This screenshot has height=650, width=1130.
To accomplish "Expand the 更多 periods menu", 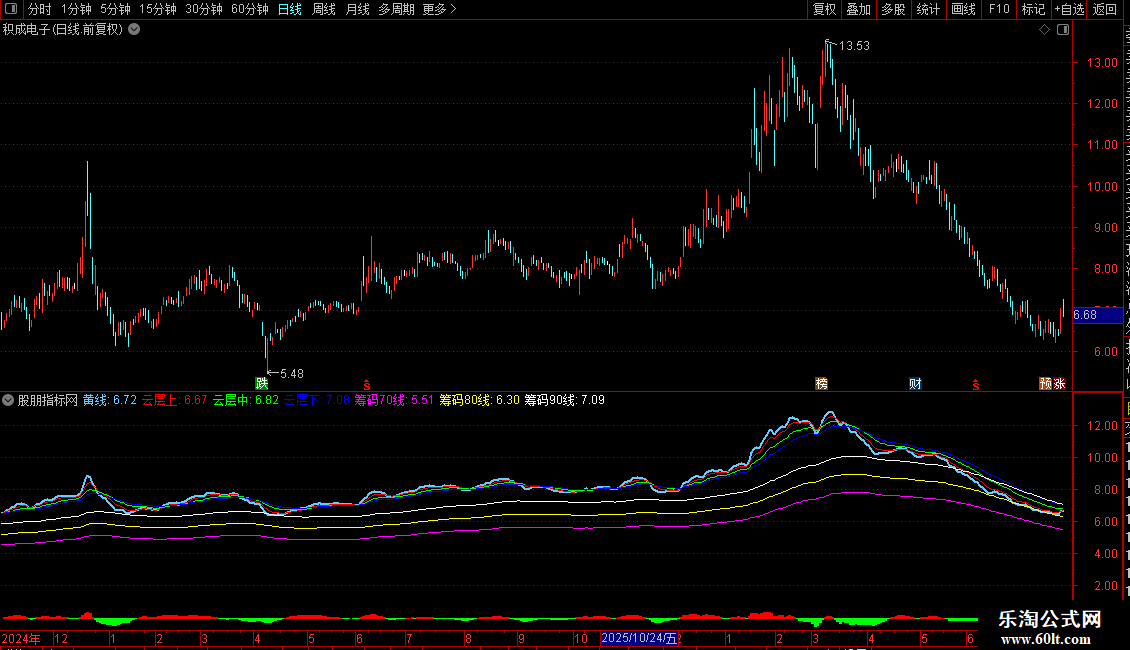I will [439, 9].
